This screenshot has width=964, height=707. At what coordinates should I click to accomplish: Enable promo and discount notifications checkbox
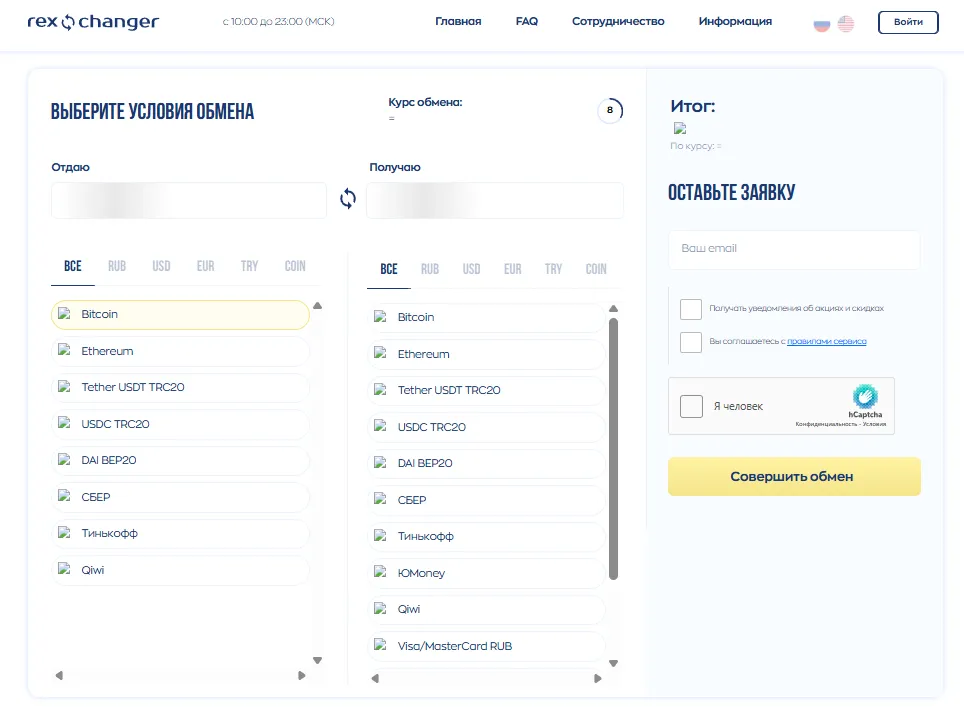pyautogui.click(x=691, y=309)
